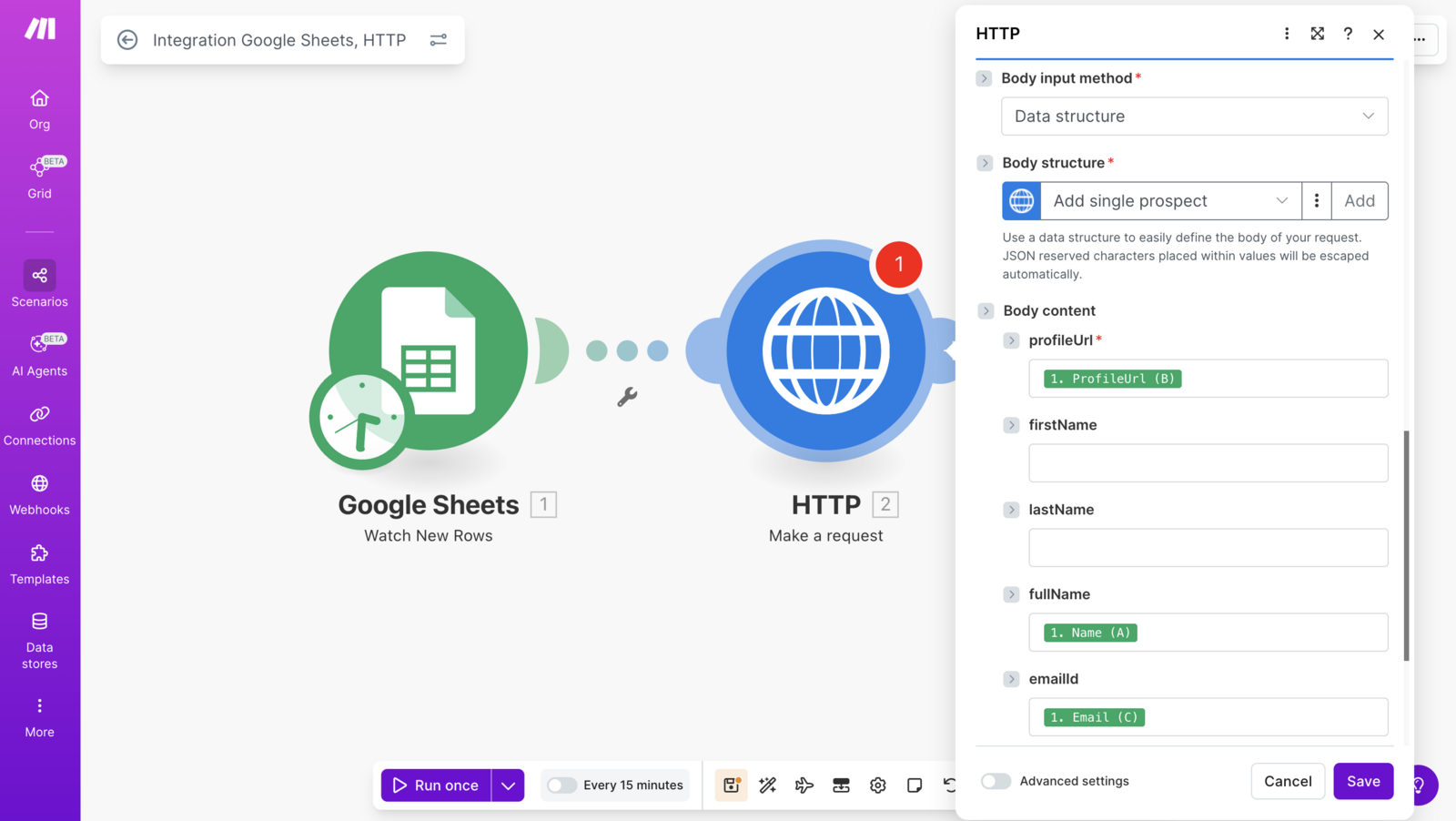
Task: Click the wrench filter icon between modules
Action: 627,397
